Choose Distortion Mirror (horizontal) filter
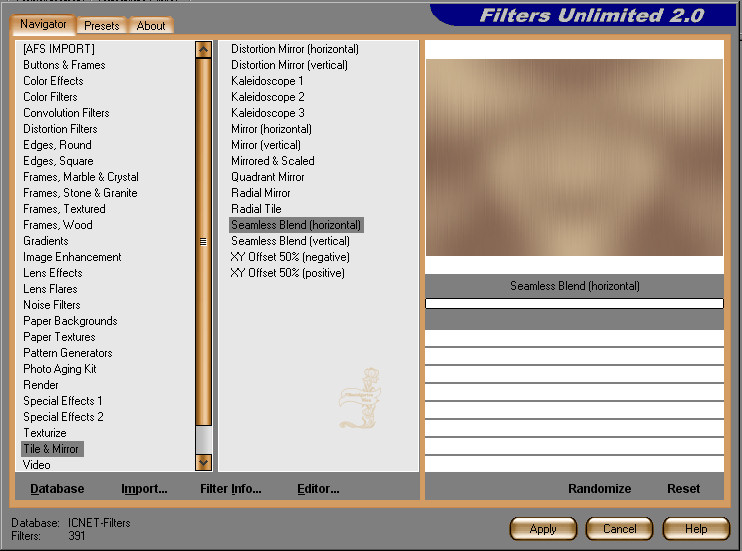This screenshot has width=742, height=551. (295, 49)
